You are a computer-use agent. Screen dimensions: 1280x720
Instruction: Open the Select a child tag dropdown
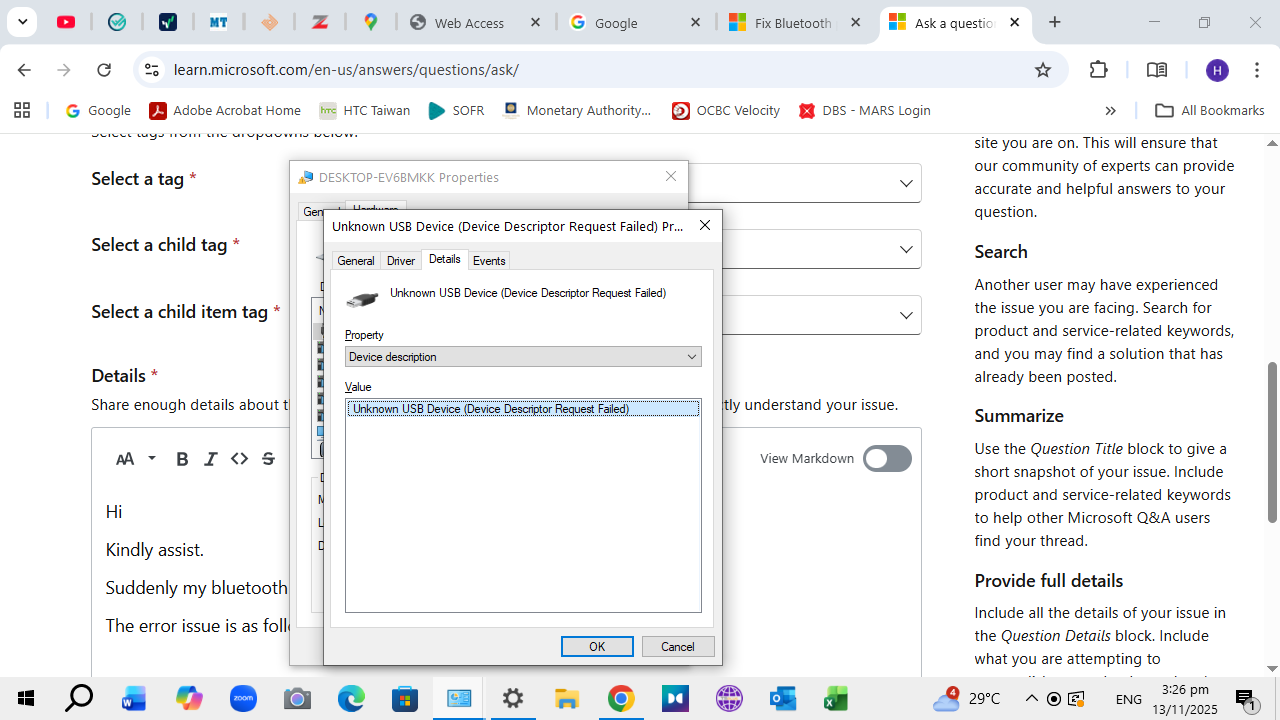click(x=905, y=249)
